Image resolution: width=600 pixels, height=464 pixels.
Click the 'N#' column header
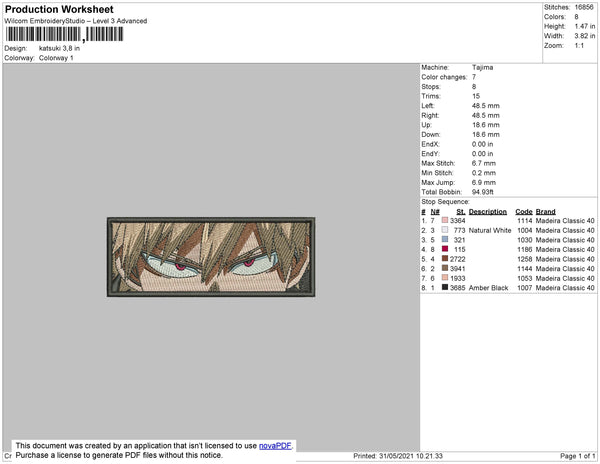tap(435, 212)
